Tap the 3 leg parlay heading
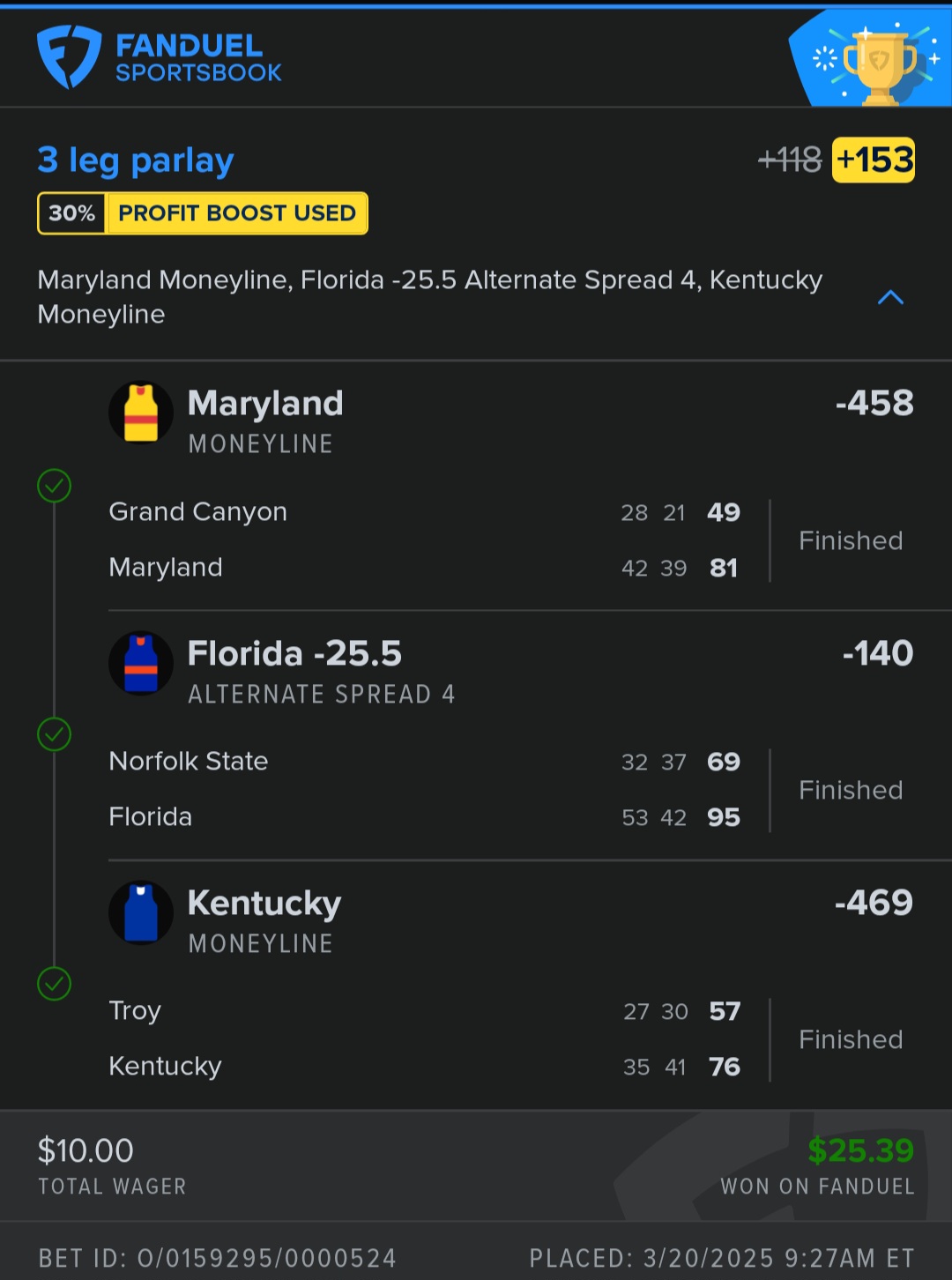Screen dimensions: 952x1280 coord(136,160)
